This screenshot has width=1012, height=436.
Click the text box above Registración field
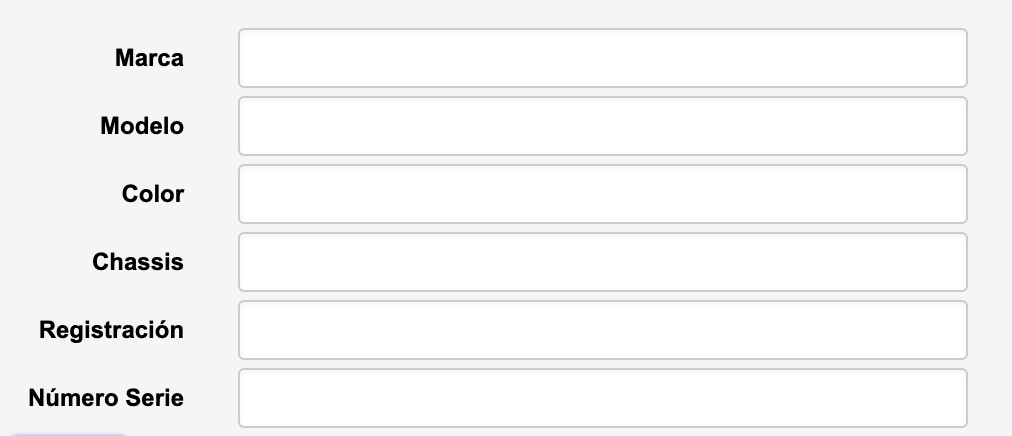click(x=602, y=262)
